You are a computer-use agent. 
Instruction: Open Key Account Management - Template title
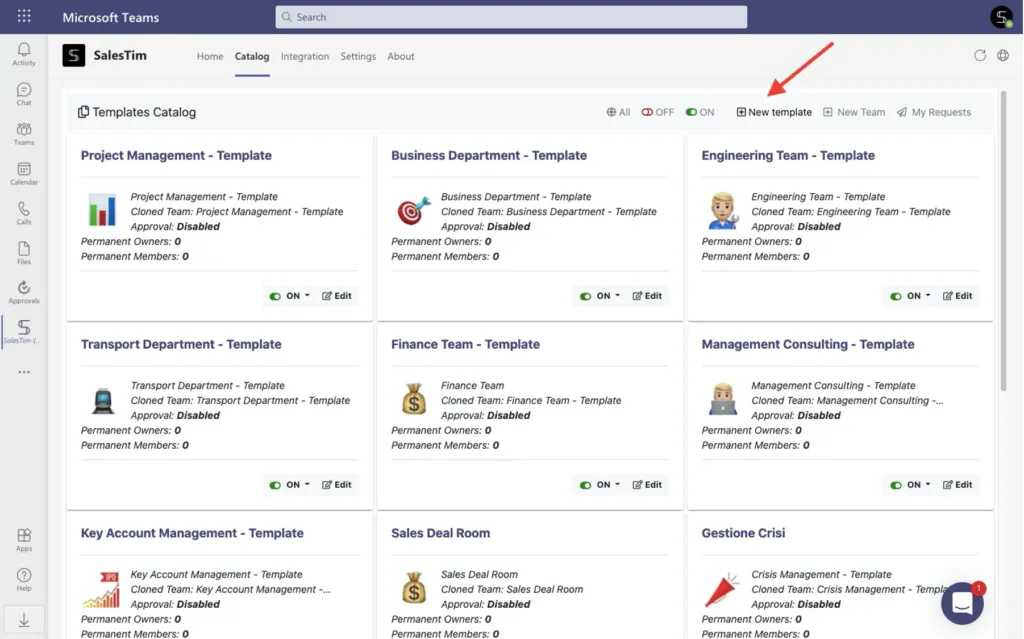192,533
